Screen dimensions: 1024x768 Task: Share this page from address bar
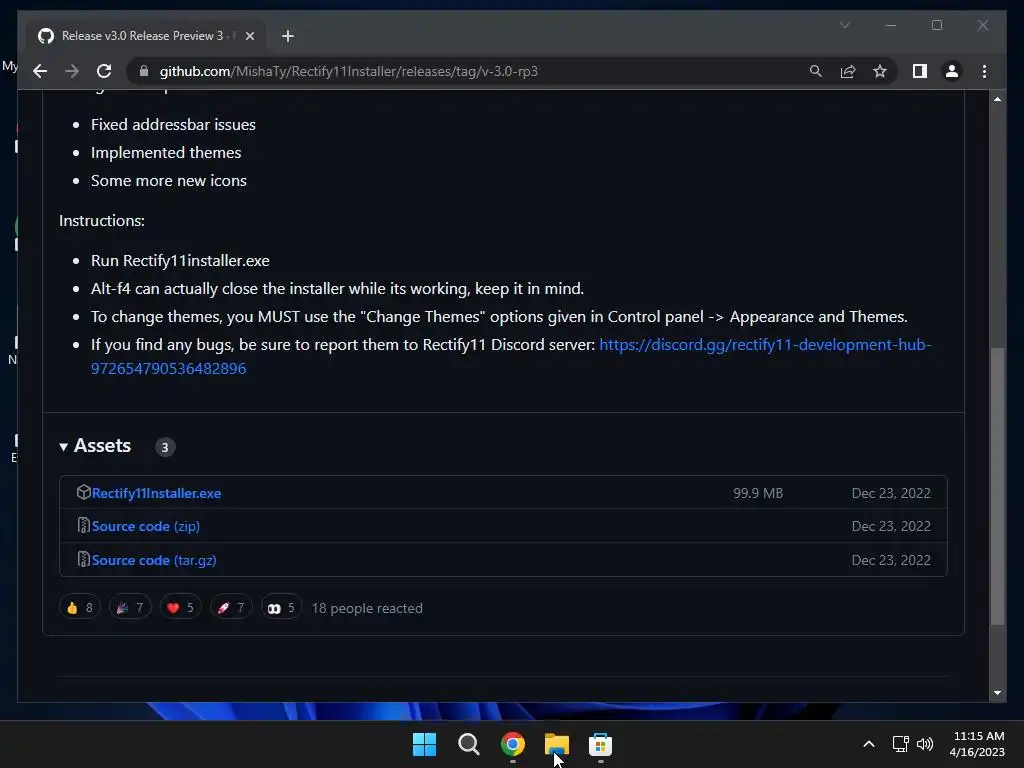848,71
